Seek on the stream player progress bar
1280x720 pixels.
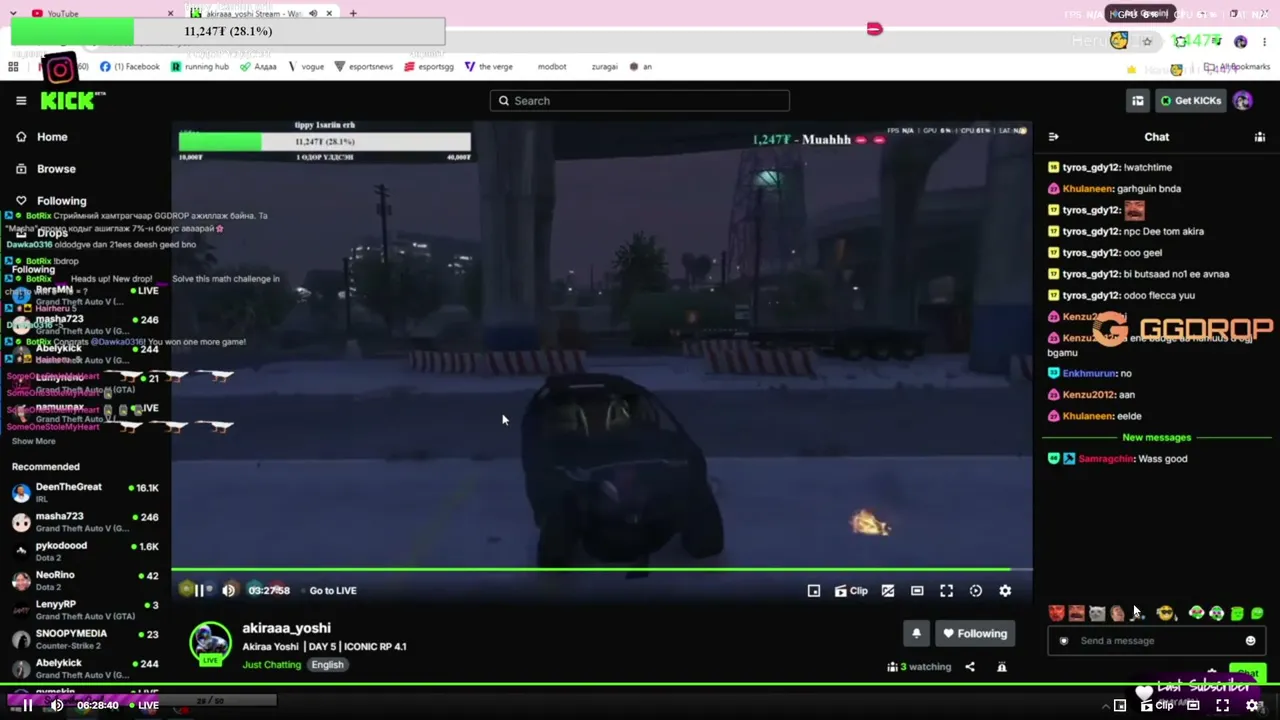[602, 570]
